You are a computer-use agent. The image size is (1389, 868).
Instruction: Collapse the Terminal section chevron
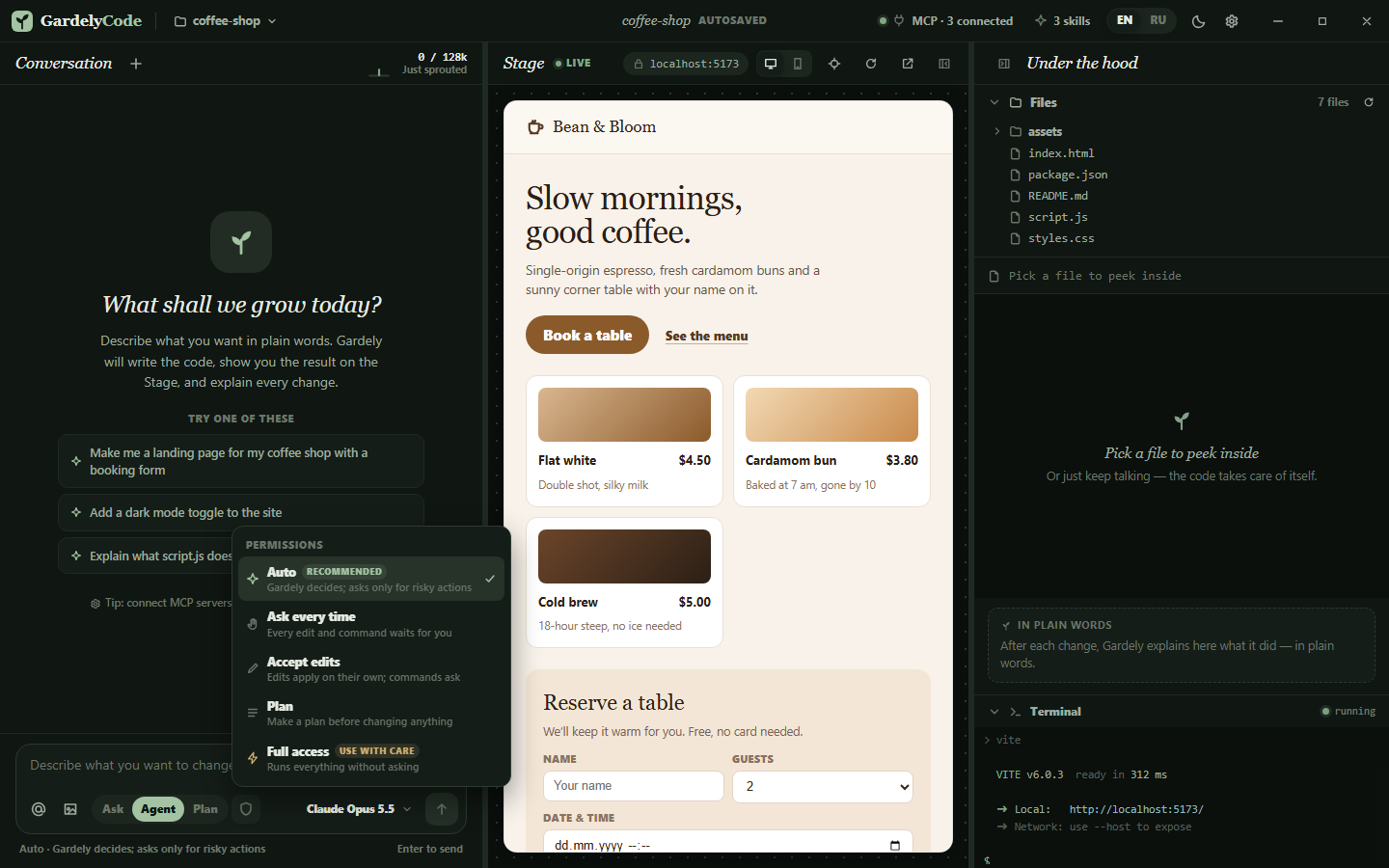[x=994, y=712]
